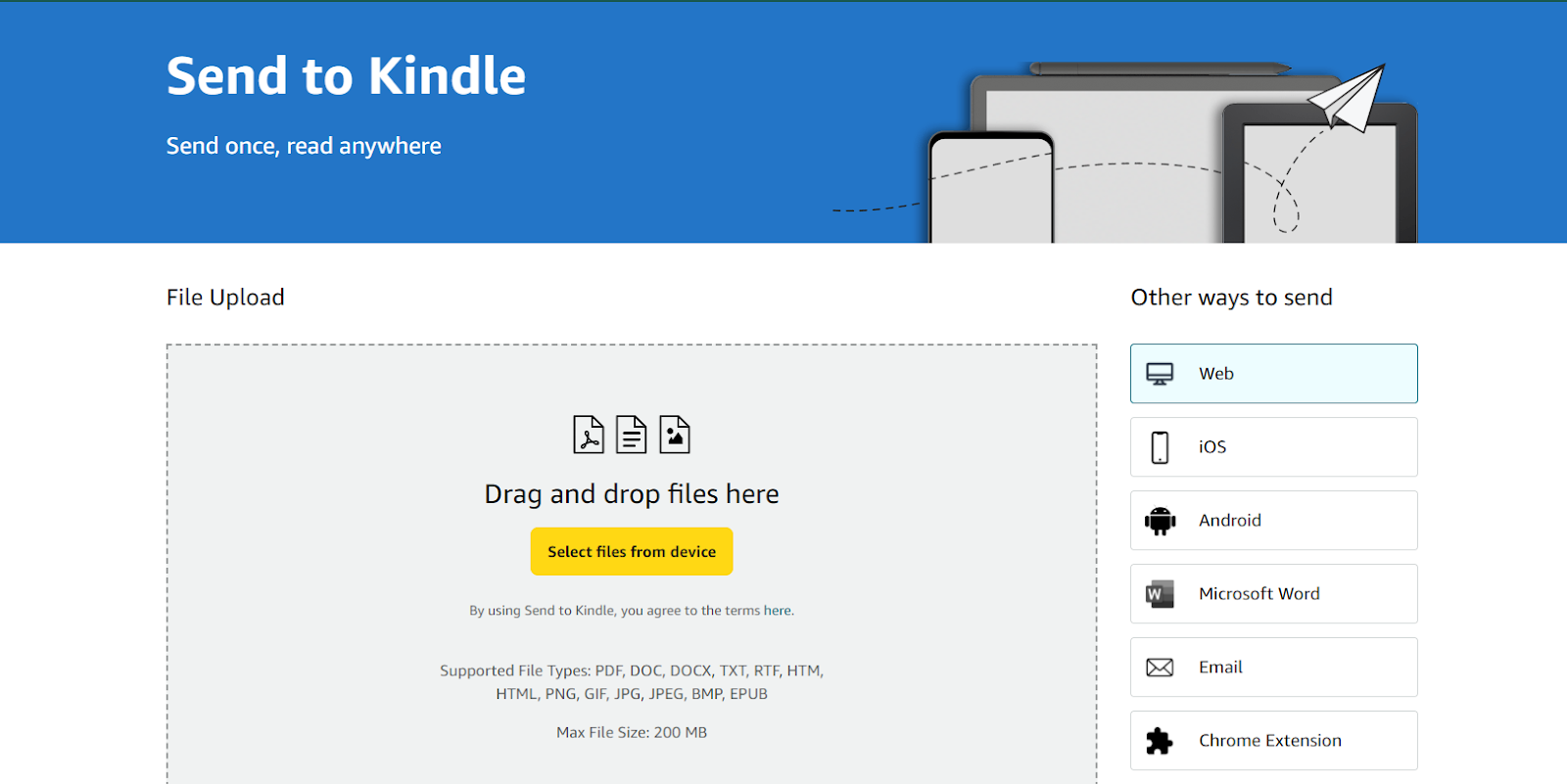
Task: Click the phone icon beside iOS
Action: (x=1160, y=447)
